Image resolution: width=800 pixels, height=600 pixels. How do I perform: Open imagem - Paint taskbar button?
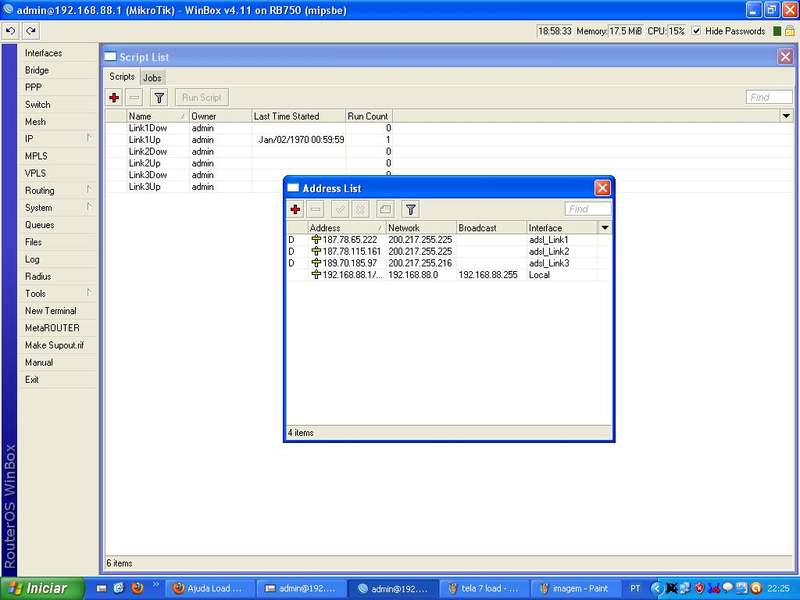click(574, 588)
